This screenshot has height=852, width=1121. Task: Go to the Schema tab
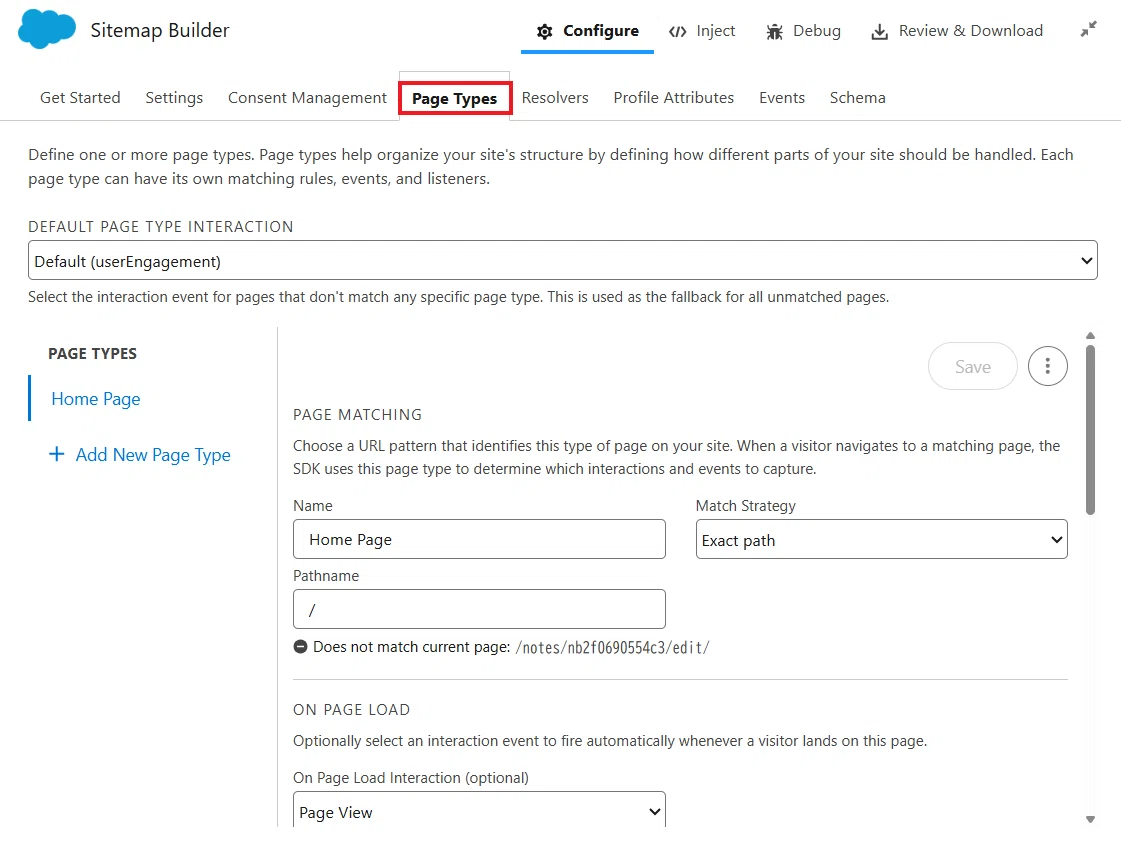tap(857, 97)
